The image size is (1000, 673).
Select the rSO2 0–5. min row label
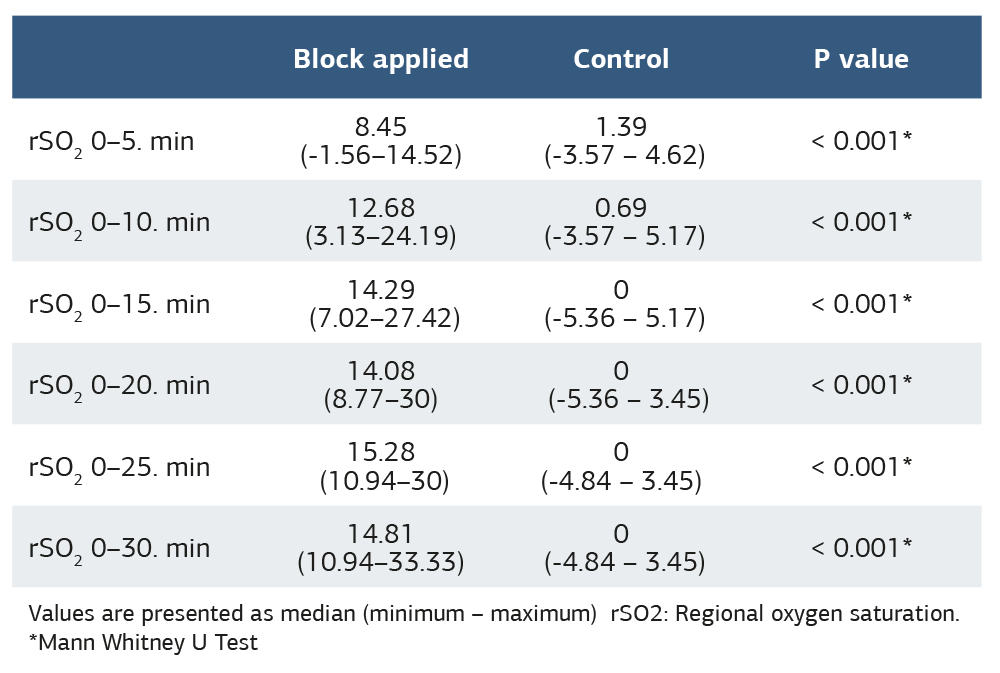[x=111, y=141]
